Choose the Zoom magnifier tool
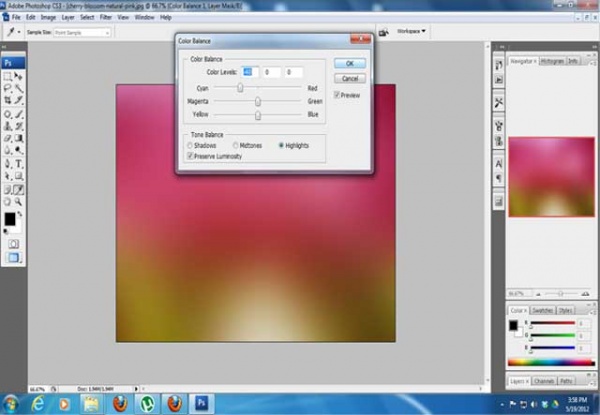This screenshot has width=600, height=415. pos(19,201)
